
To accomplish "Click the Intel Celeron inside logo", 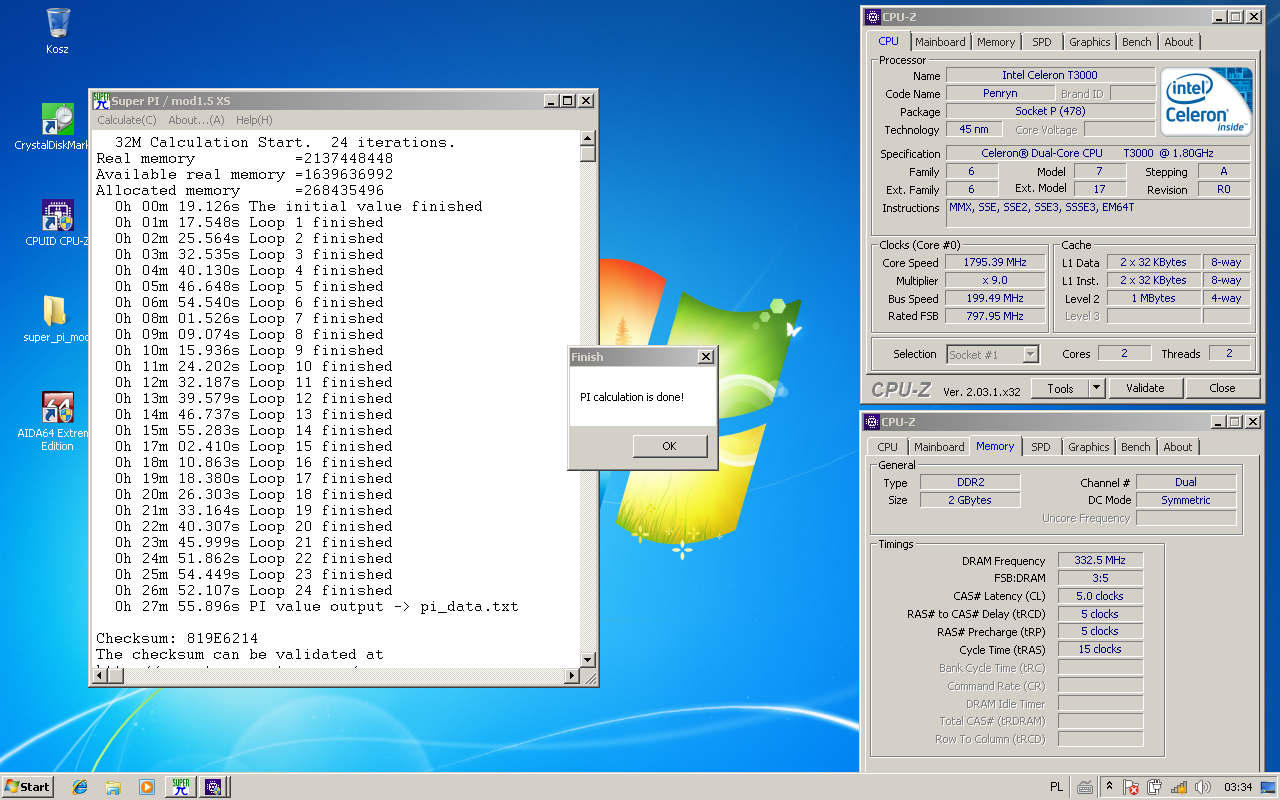I will point(1206,101).
